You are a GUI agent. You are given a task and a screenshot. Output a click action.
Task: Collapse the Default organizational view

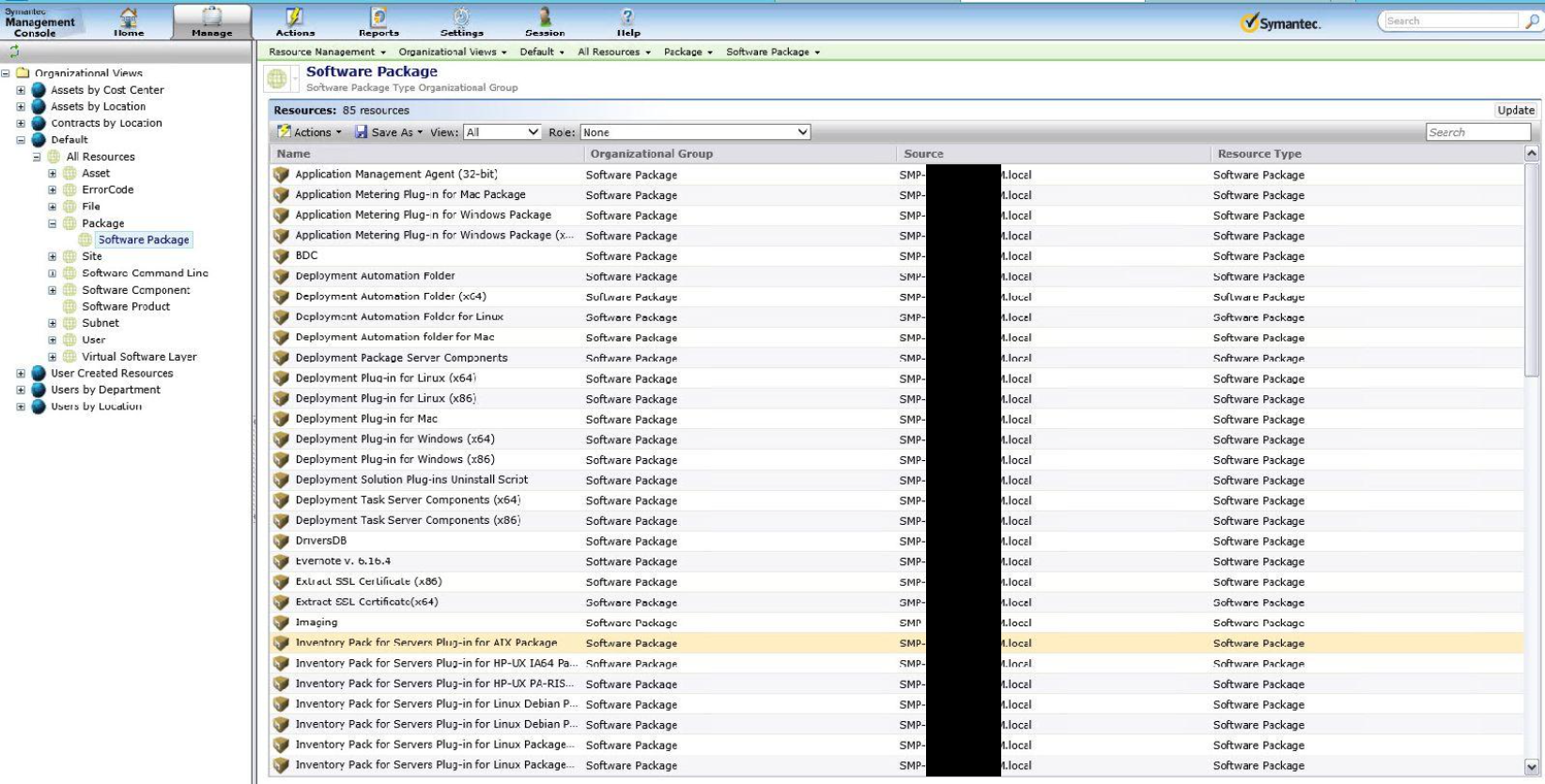(21, 141)
